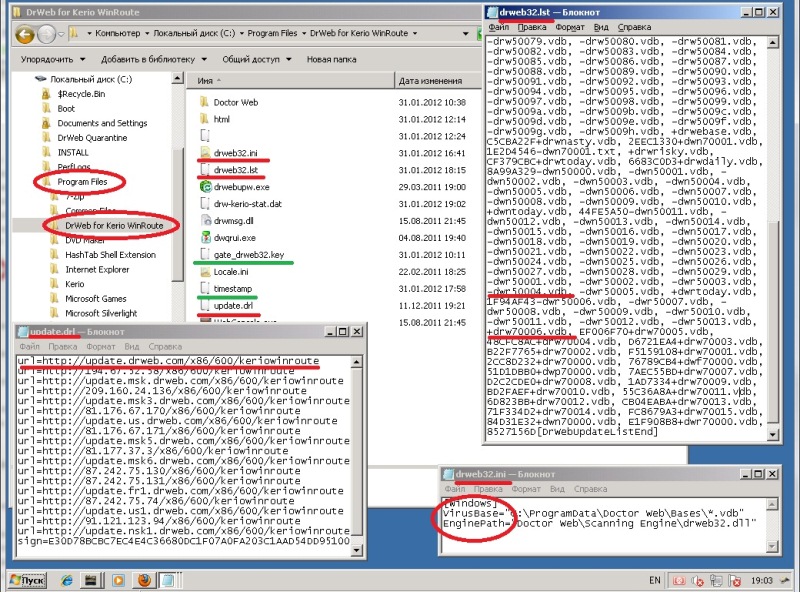Expand the Упорядочить dropdown

tap(47, 59)
